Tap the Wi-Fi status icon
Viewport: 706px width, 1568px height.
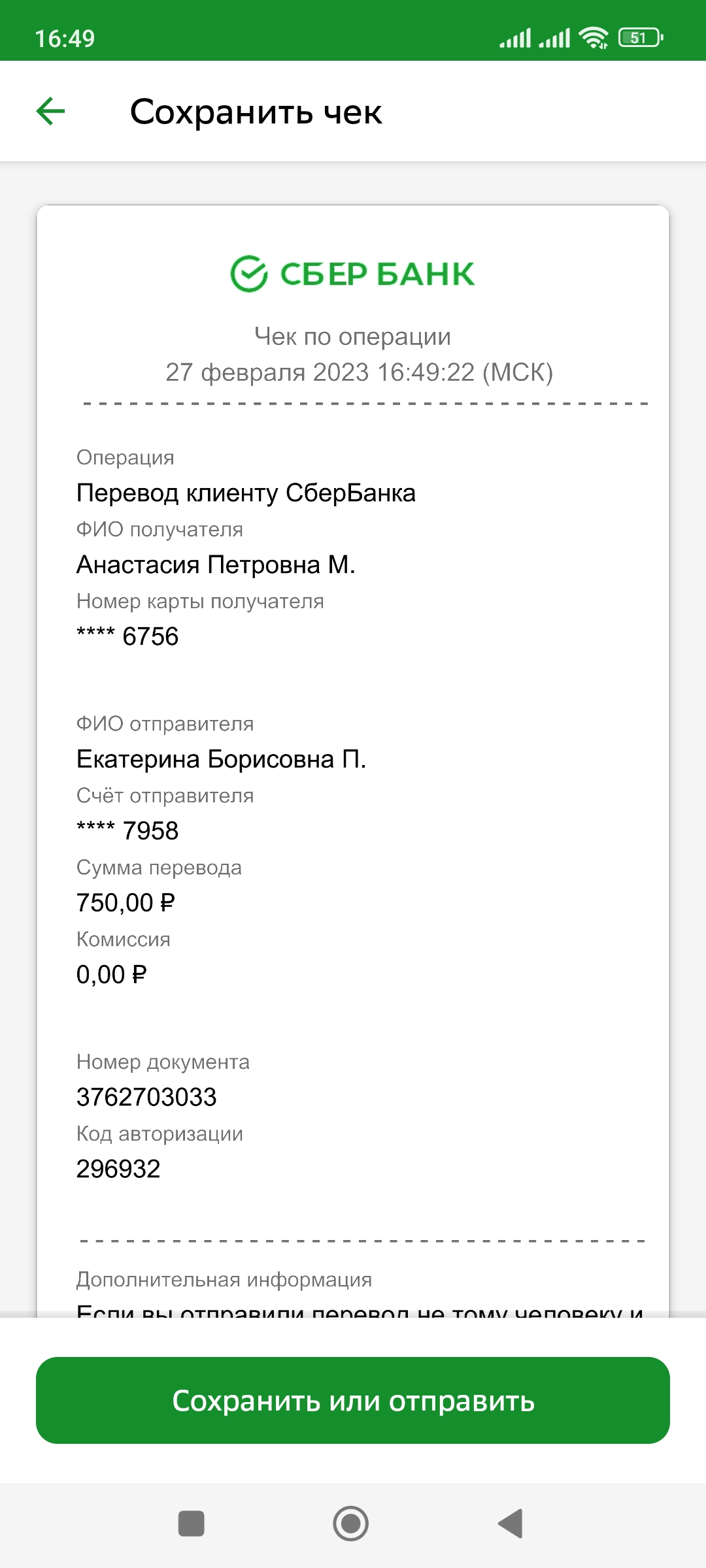pos(594,38)
